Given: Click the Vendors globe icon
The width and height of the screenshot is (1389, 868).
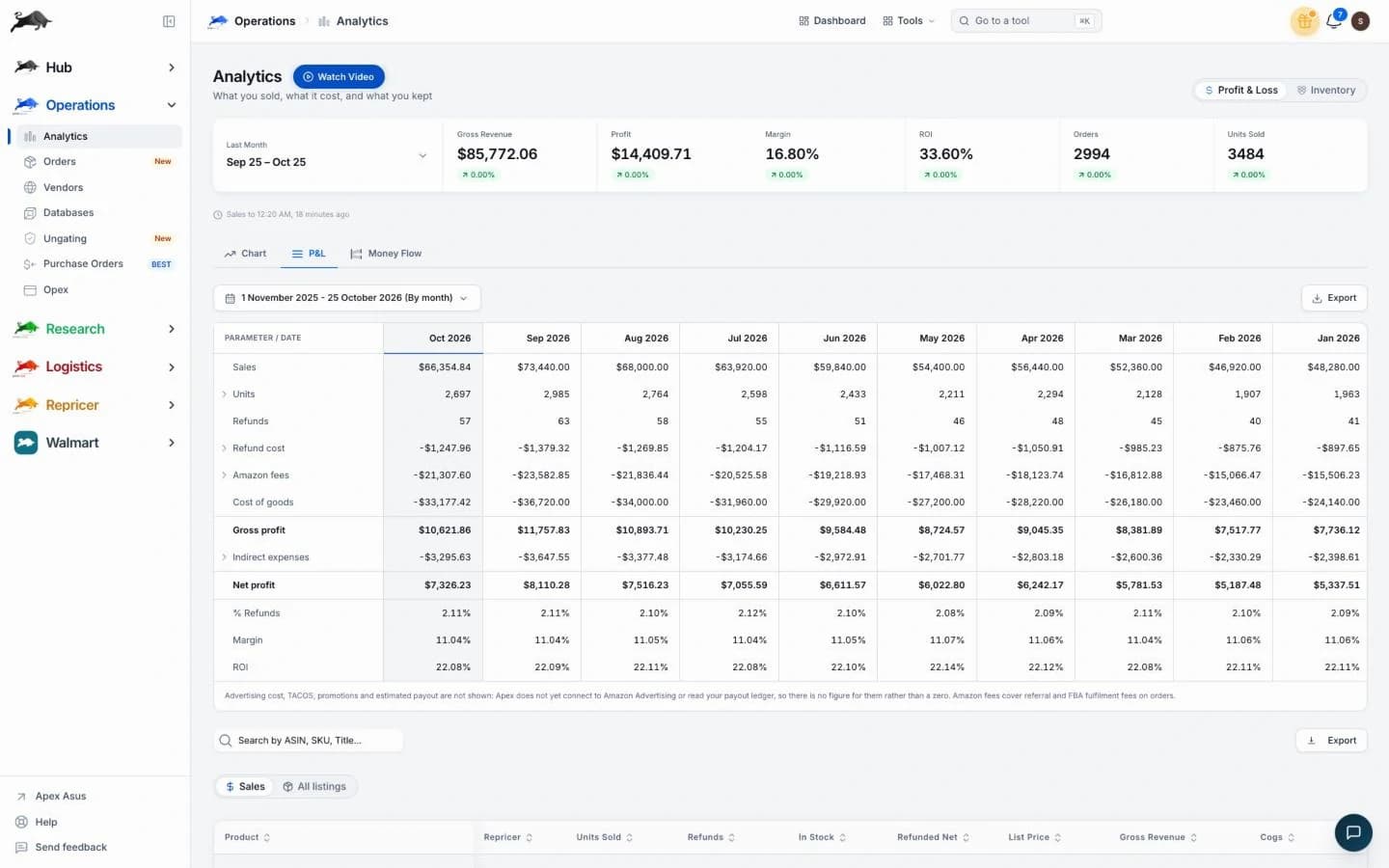Looking at the screenshot, I should tap(30, 187).
